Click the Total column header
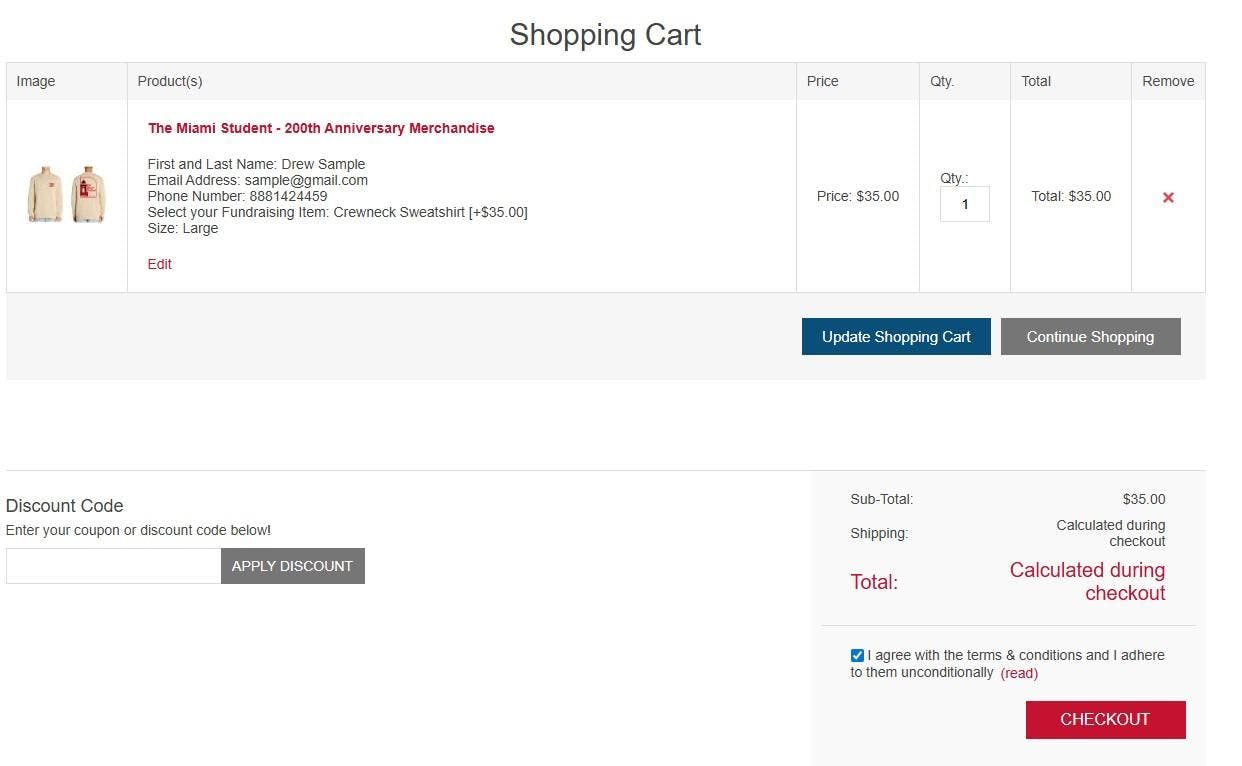 click(x=1036, y=81)
